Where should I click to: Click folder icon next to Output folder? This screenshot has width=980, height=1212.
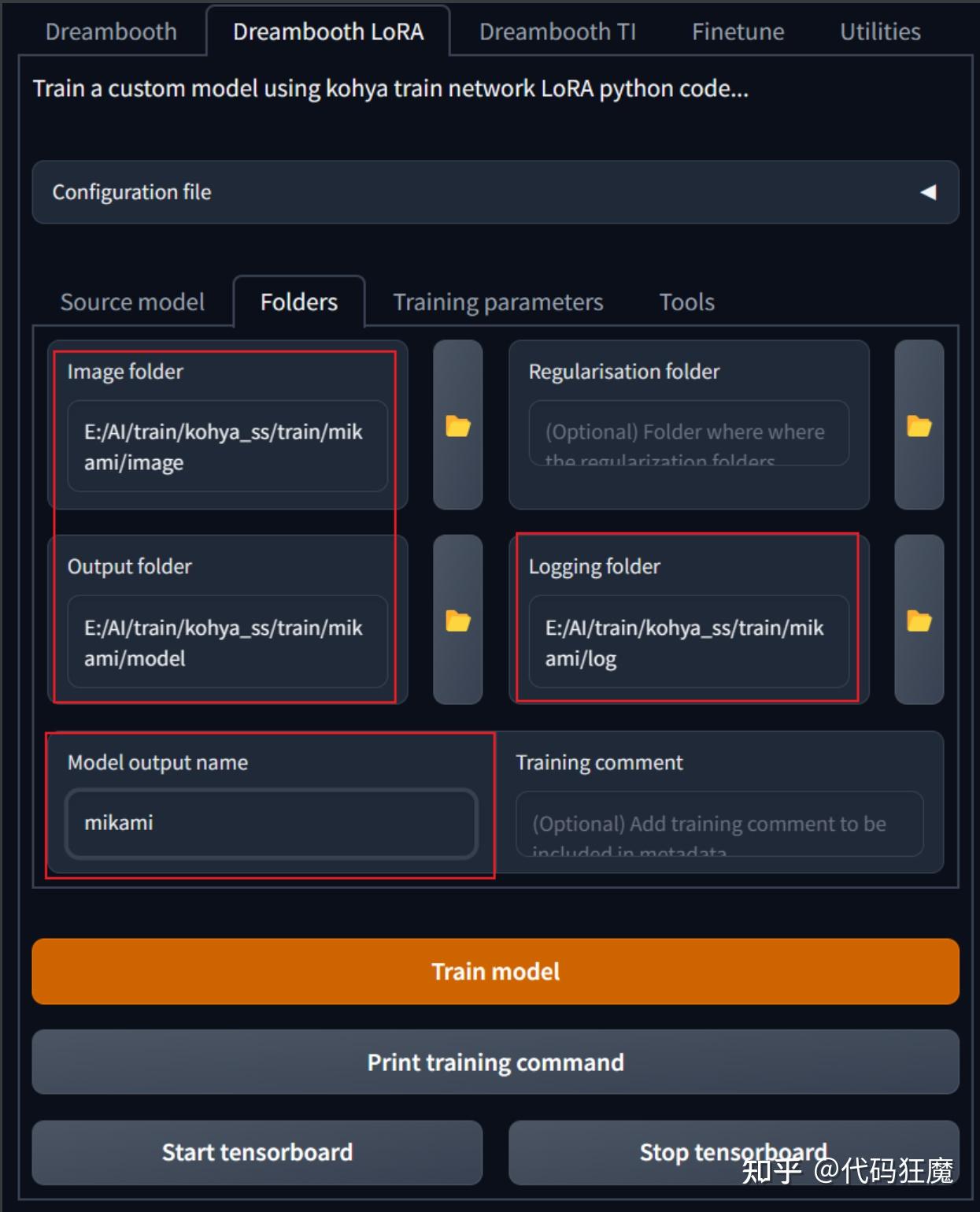(x=457, y=620)
